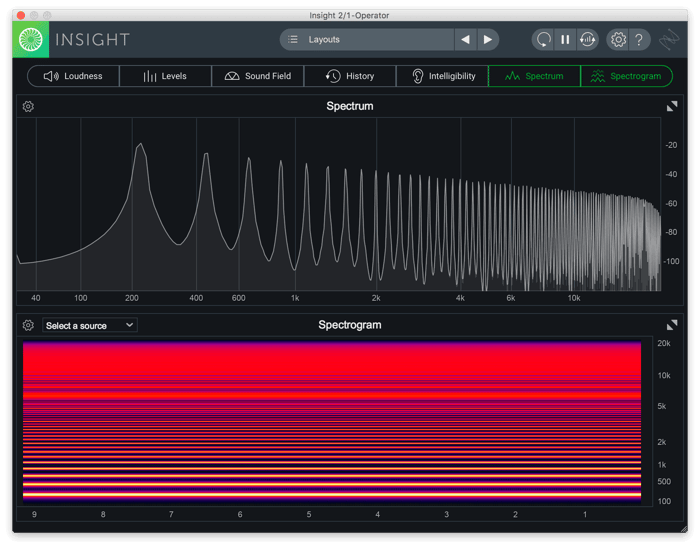The height and width of the screenshot is (548, 700).
Task: Open the Layouts list menu icon
Action: click(293, 39)
